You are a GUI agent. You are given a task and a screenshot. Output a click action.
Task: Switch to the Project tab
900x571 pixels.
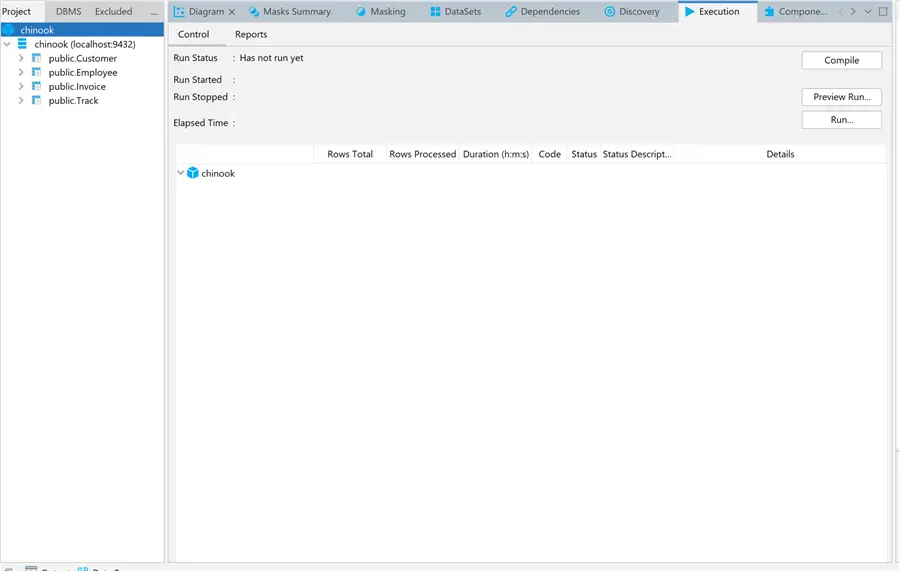pyautogui.click(x=17, y=11)
